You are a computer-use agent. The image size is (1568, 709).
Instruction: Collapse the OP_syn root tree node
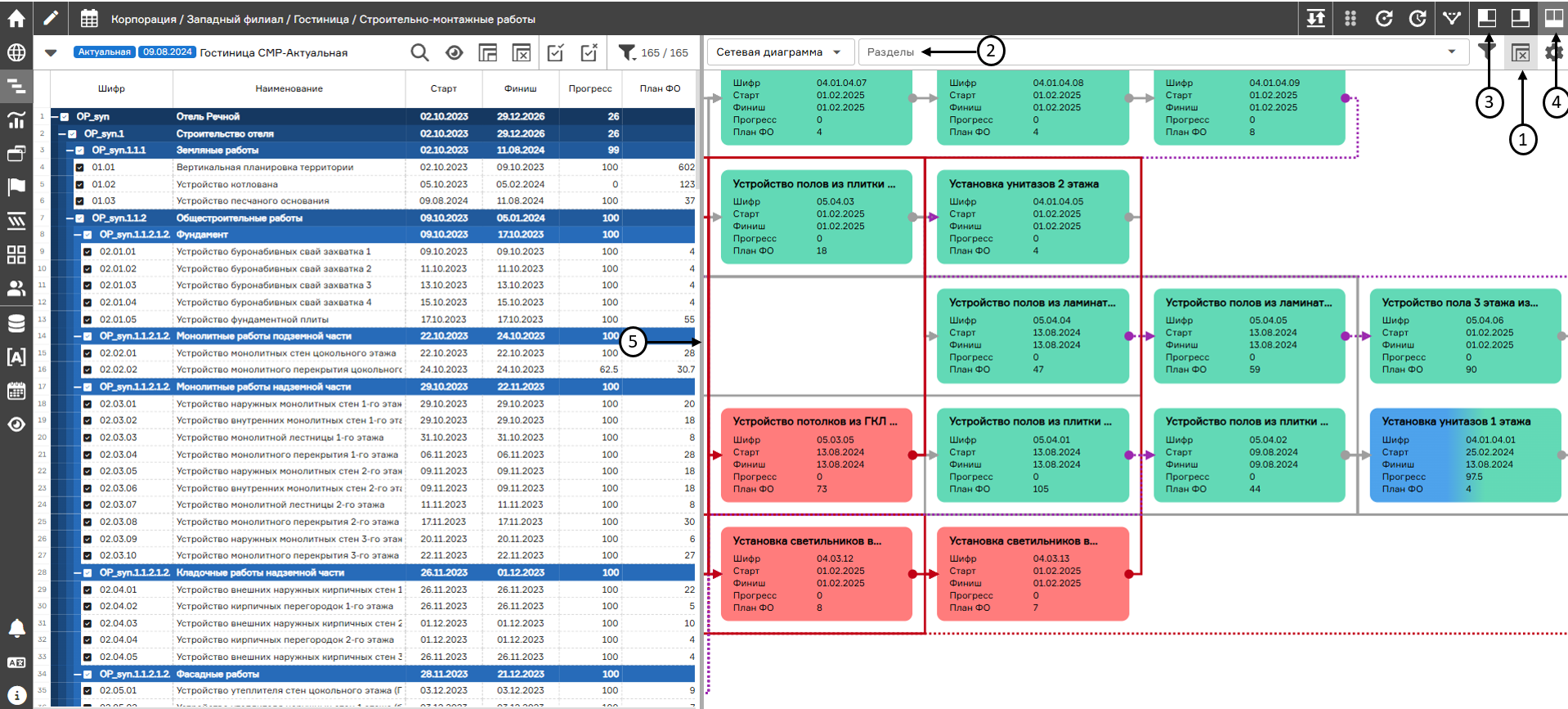tap(55, 117)
